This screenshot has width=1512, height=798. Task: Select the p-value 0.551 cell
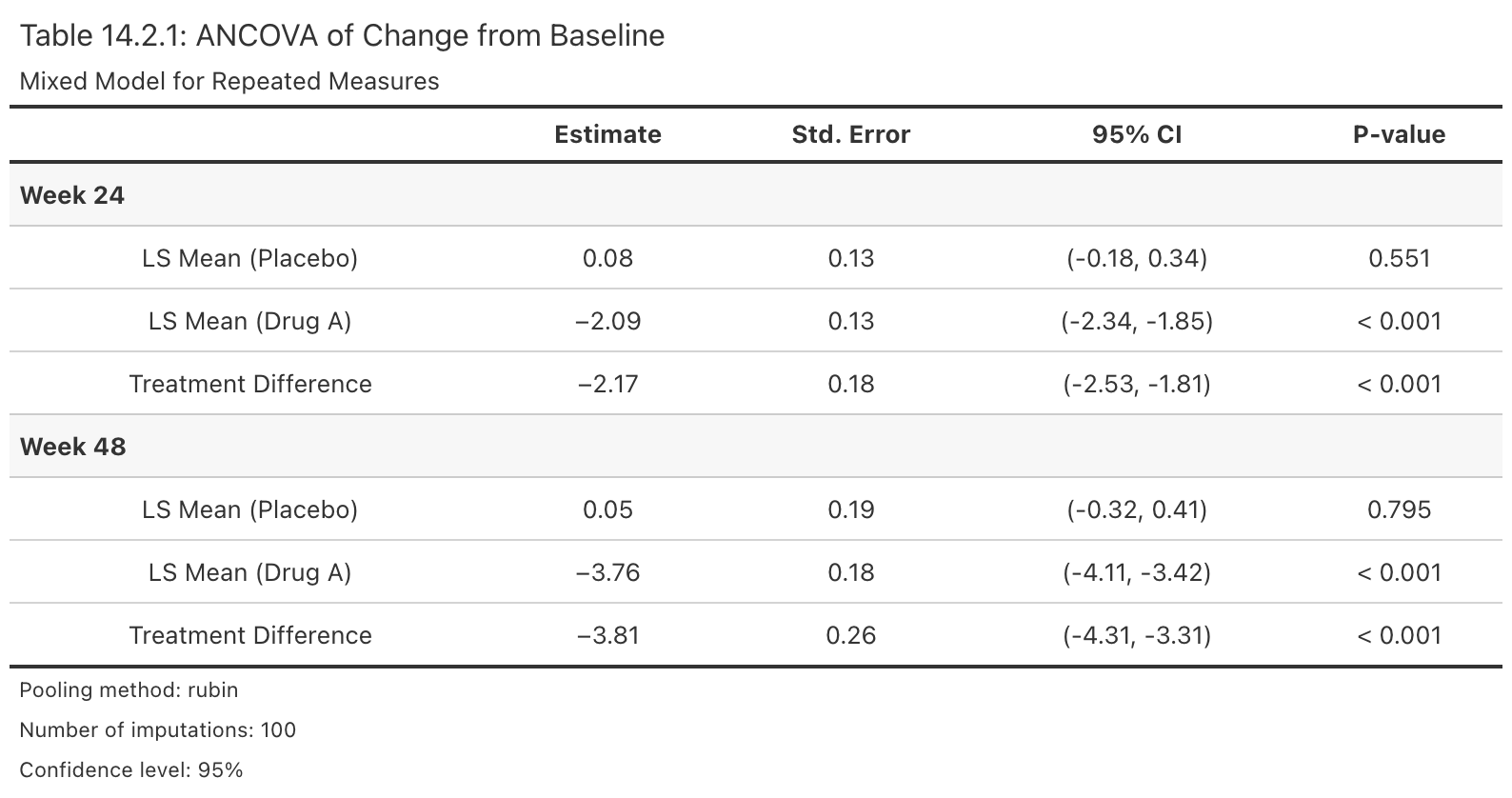(x=1399, y=258)
